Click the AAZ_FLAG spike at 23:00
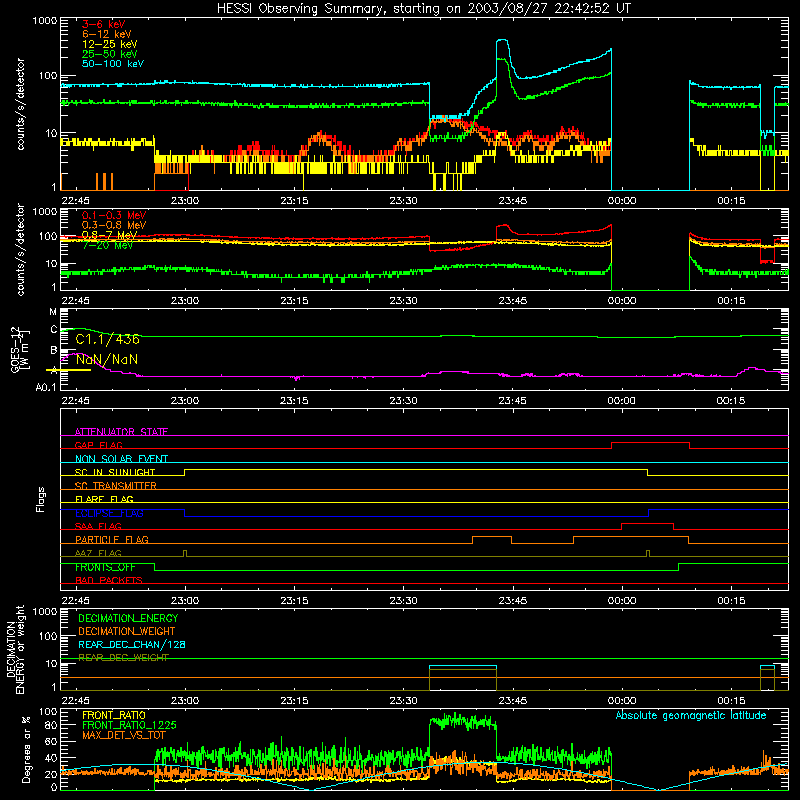Image resolution: width=800 pixels, height=800 pixels. coord(185,553)
